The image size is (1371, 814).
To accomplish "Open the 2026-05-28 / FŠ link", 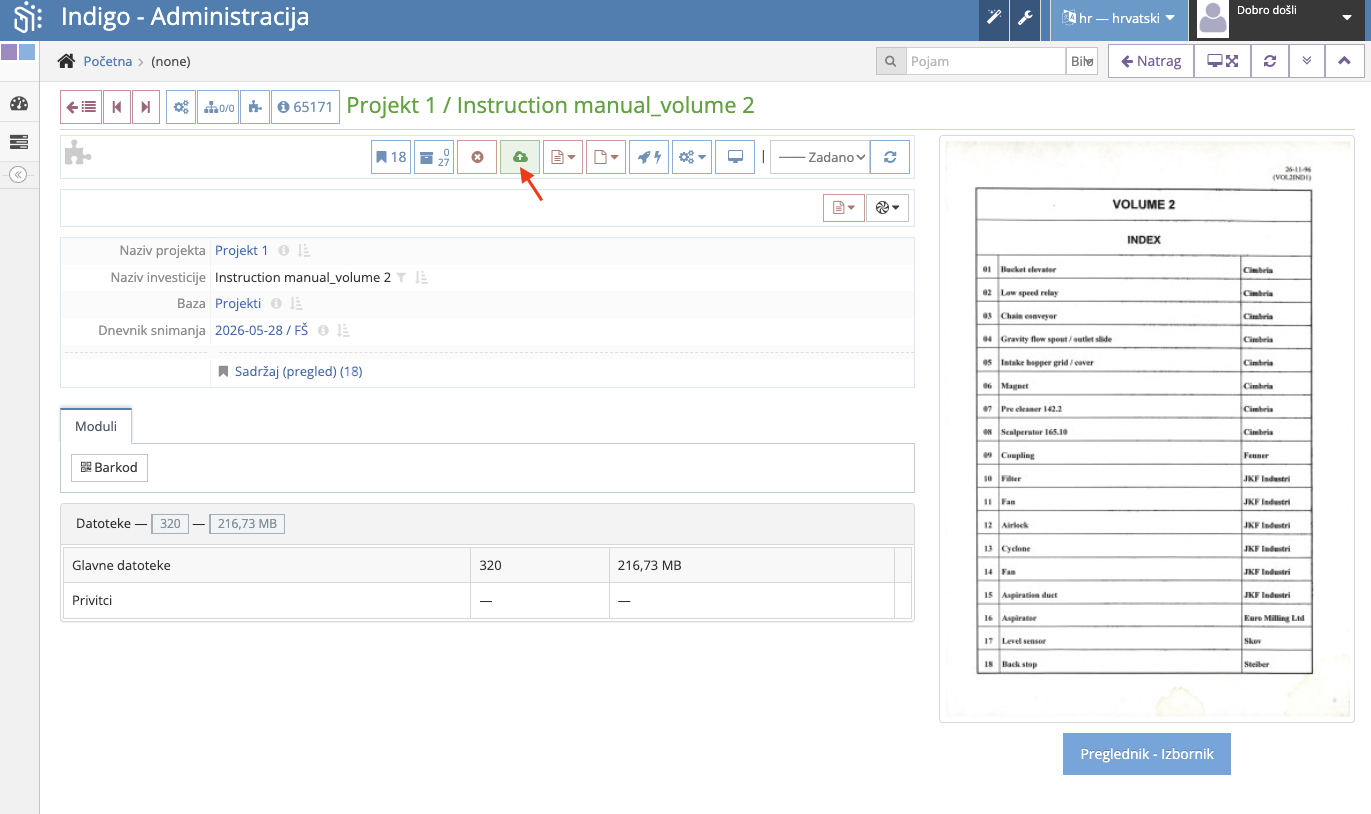I will point(262,331).
